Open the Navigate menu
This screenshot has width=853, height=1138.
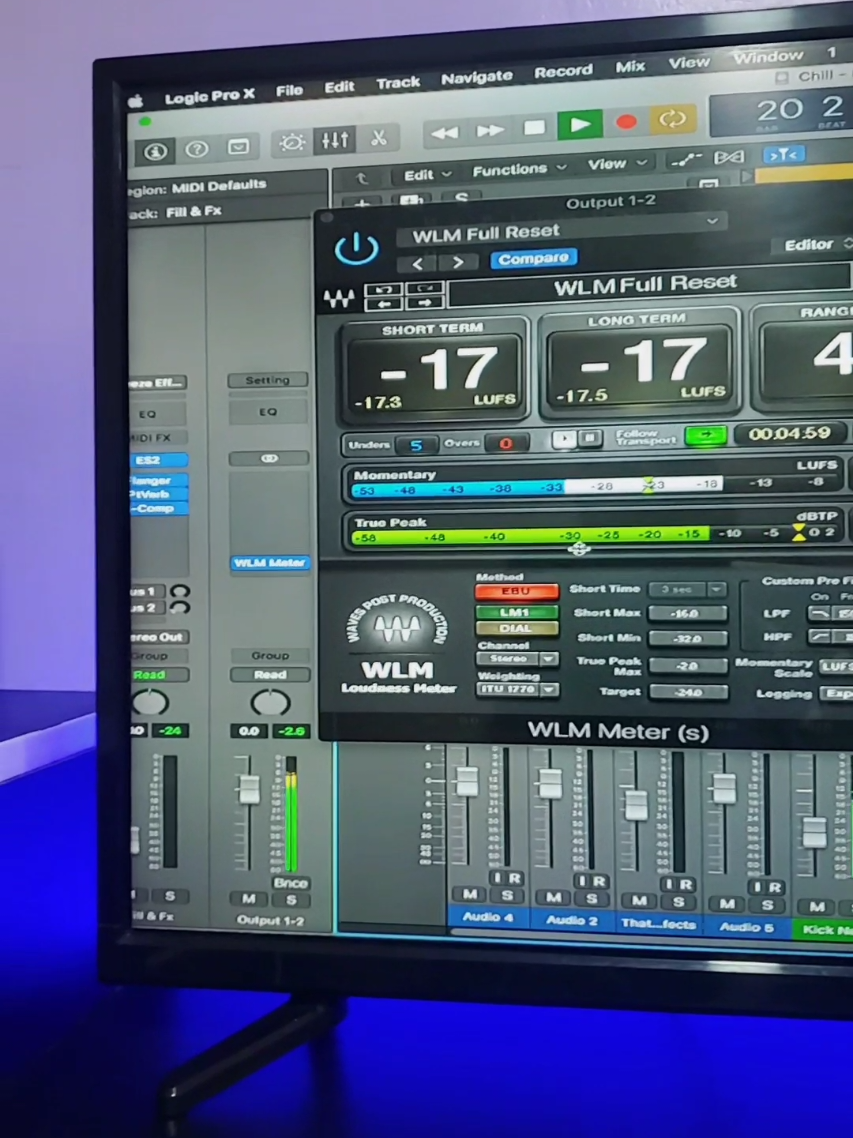pos(477,78)
